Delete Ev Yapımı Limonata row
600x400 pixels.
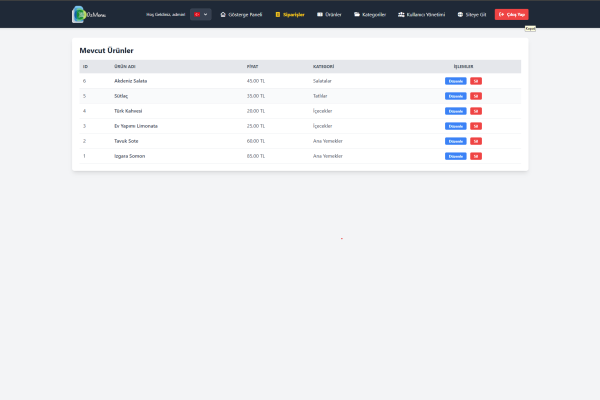(476, 126)
